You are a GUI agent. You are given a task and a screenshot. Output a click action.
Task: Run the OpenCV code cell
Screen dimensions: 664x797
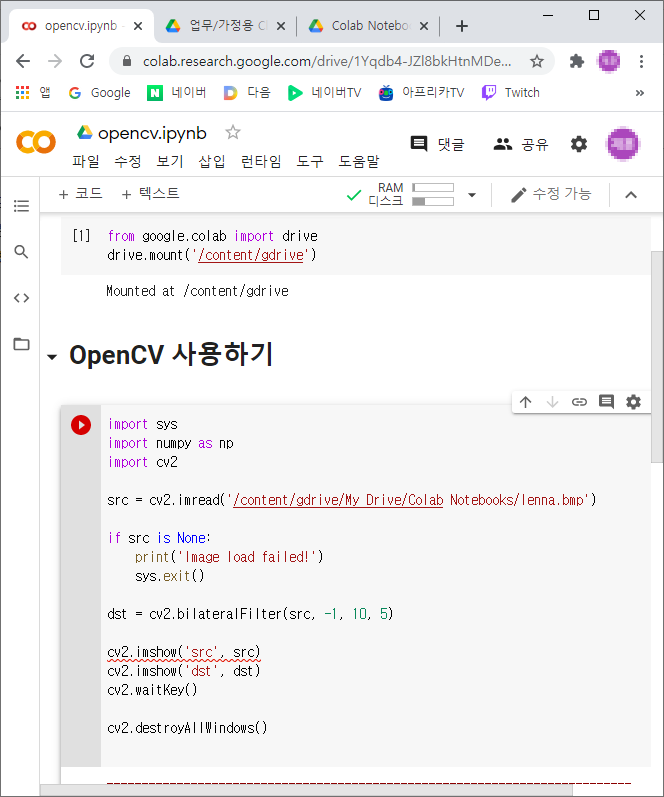(x=81, y=425)
